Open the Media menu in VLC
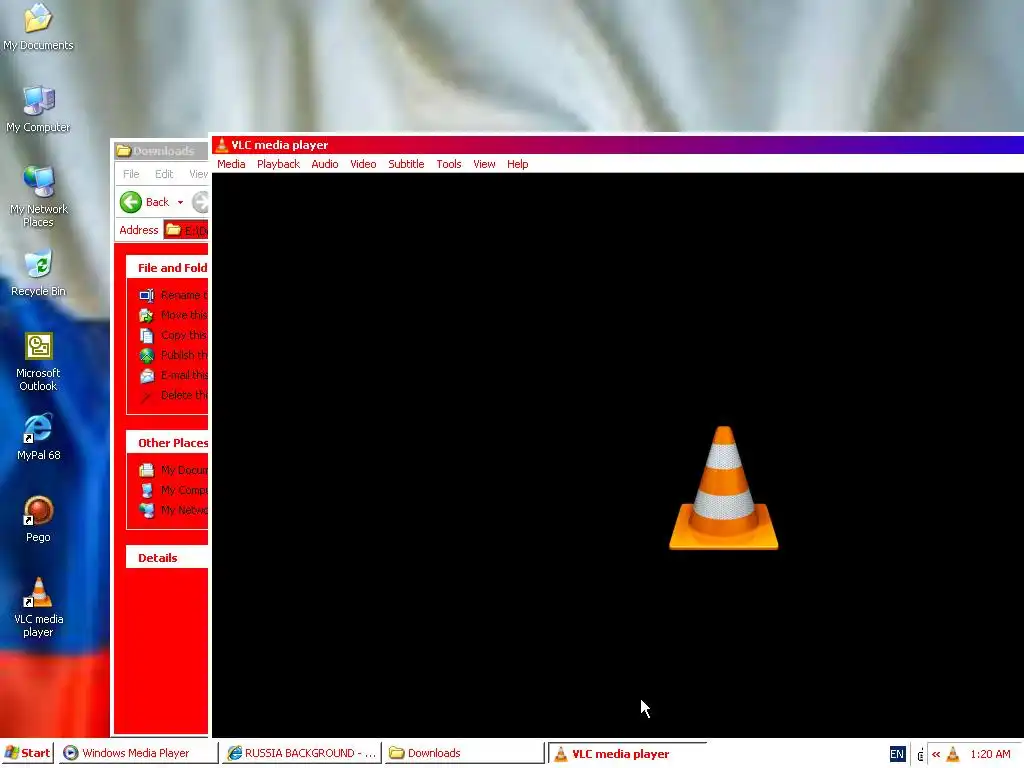Viewport: 1024px width, 768px height. click(x=231, y=164)
